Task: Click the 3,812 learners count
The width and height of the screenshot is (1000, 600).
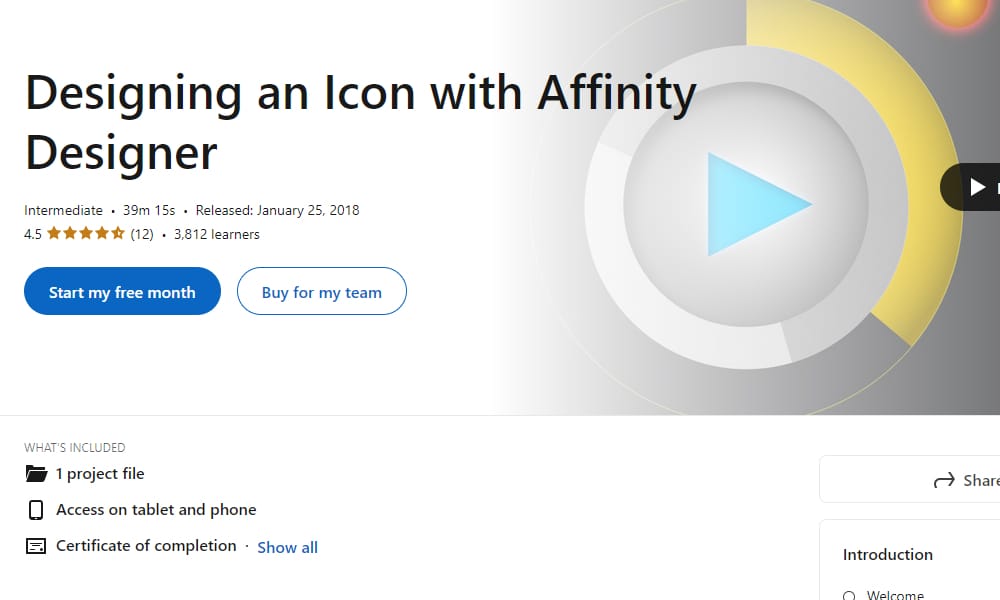Action: (218, 233)
